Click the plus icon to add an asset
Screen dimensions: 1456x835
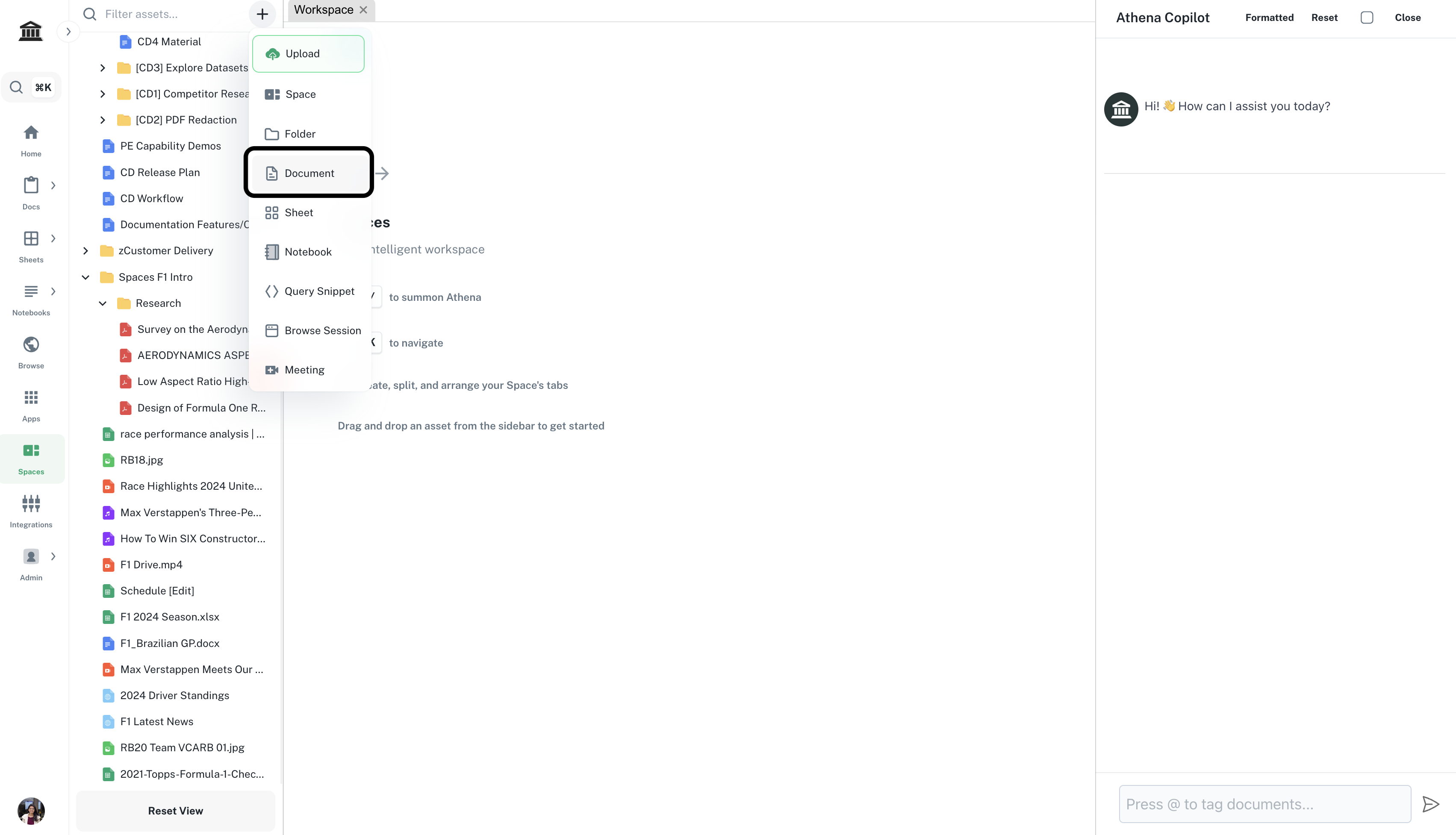(x=262, y=14)
